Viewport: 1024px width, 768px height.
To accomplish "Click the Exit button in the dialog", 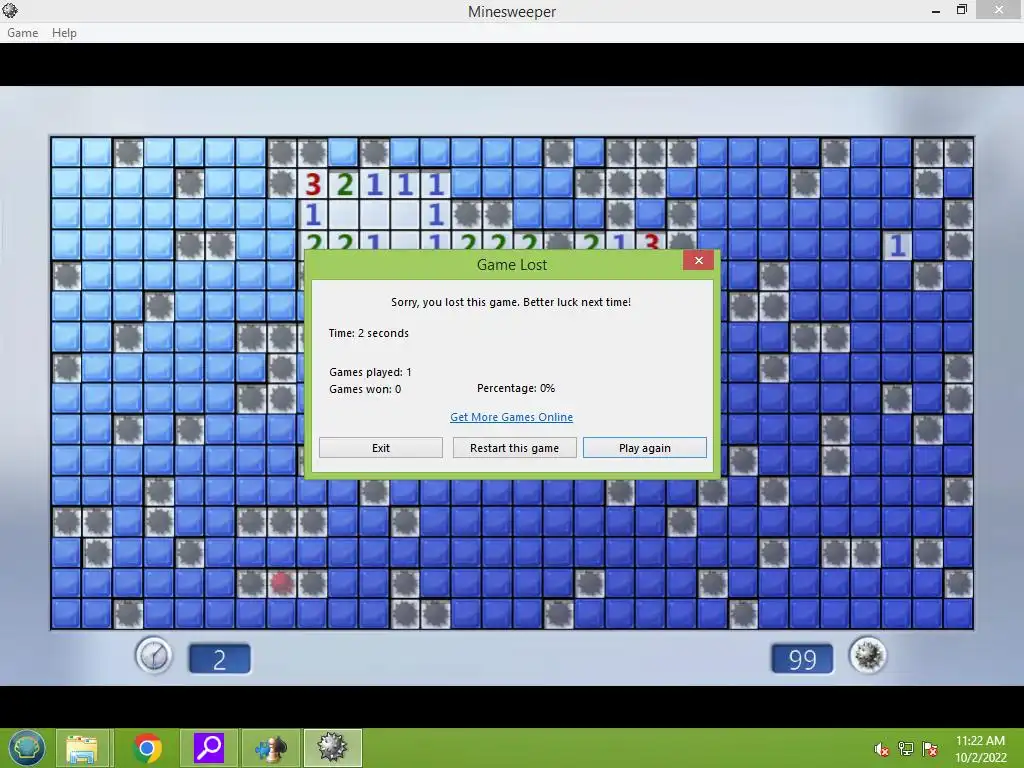I will click(381, 448).
